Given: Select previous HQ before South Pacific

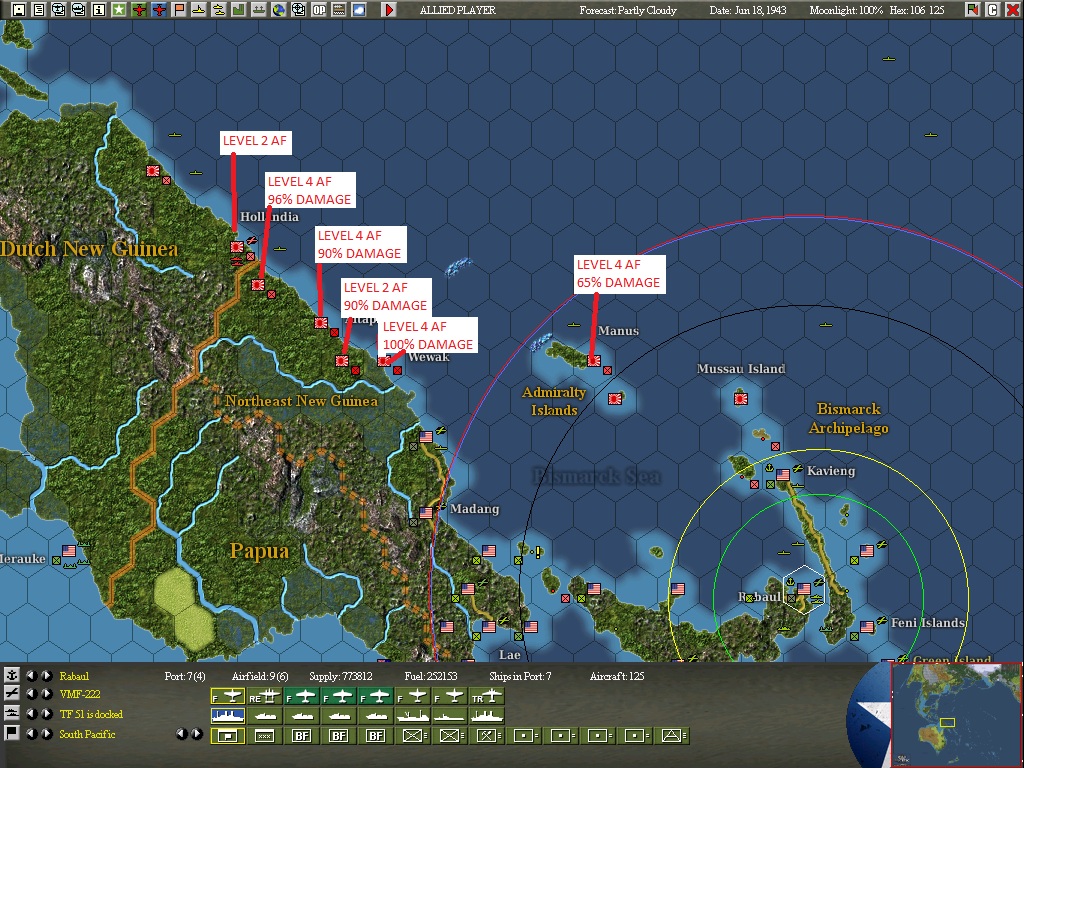Looking at the screenshot, I should point(31,734).
